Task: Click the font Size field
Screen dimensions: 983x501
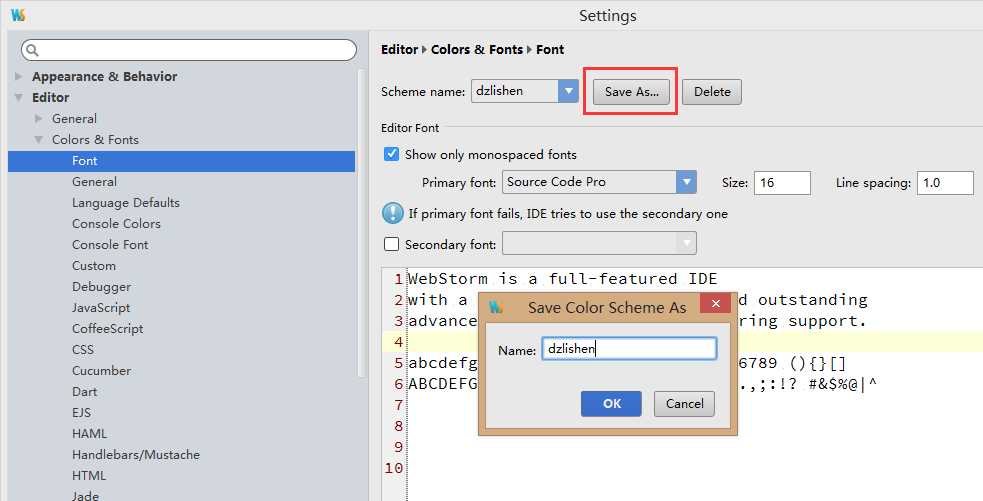Action: pos(782,182)
